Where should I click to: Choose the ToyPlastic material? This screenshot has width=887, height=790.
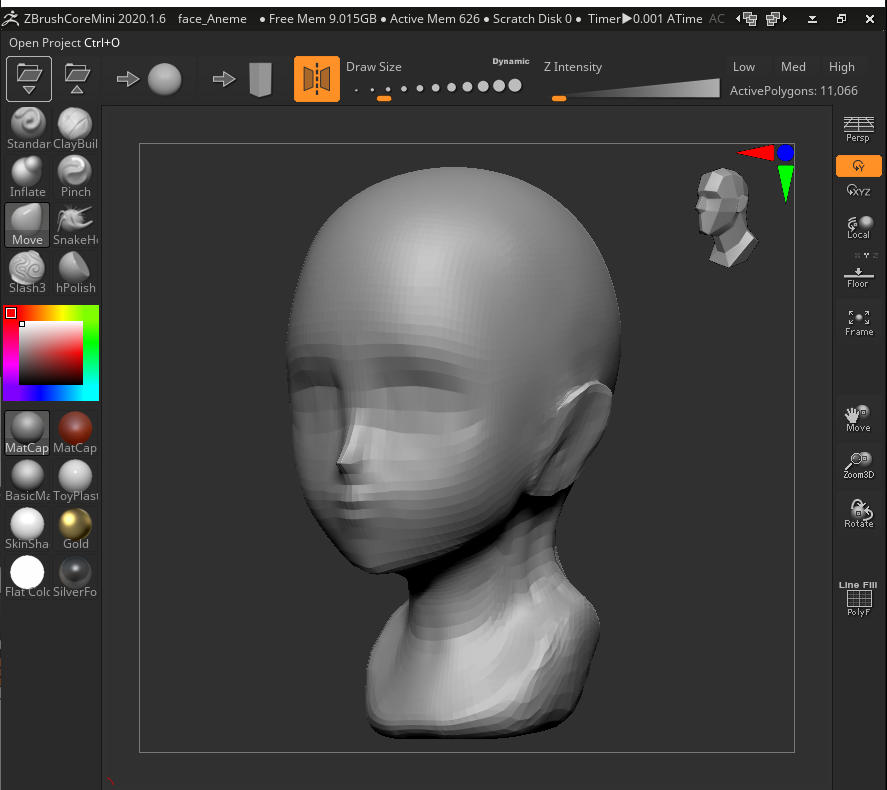click(x=75, y=481)
